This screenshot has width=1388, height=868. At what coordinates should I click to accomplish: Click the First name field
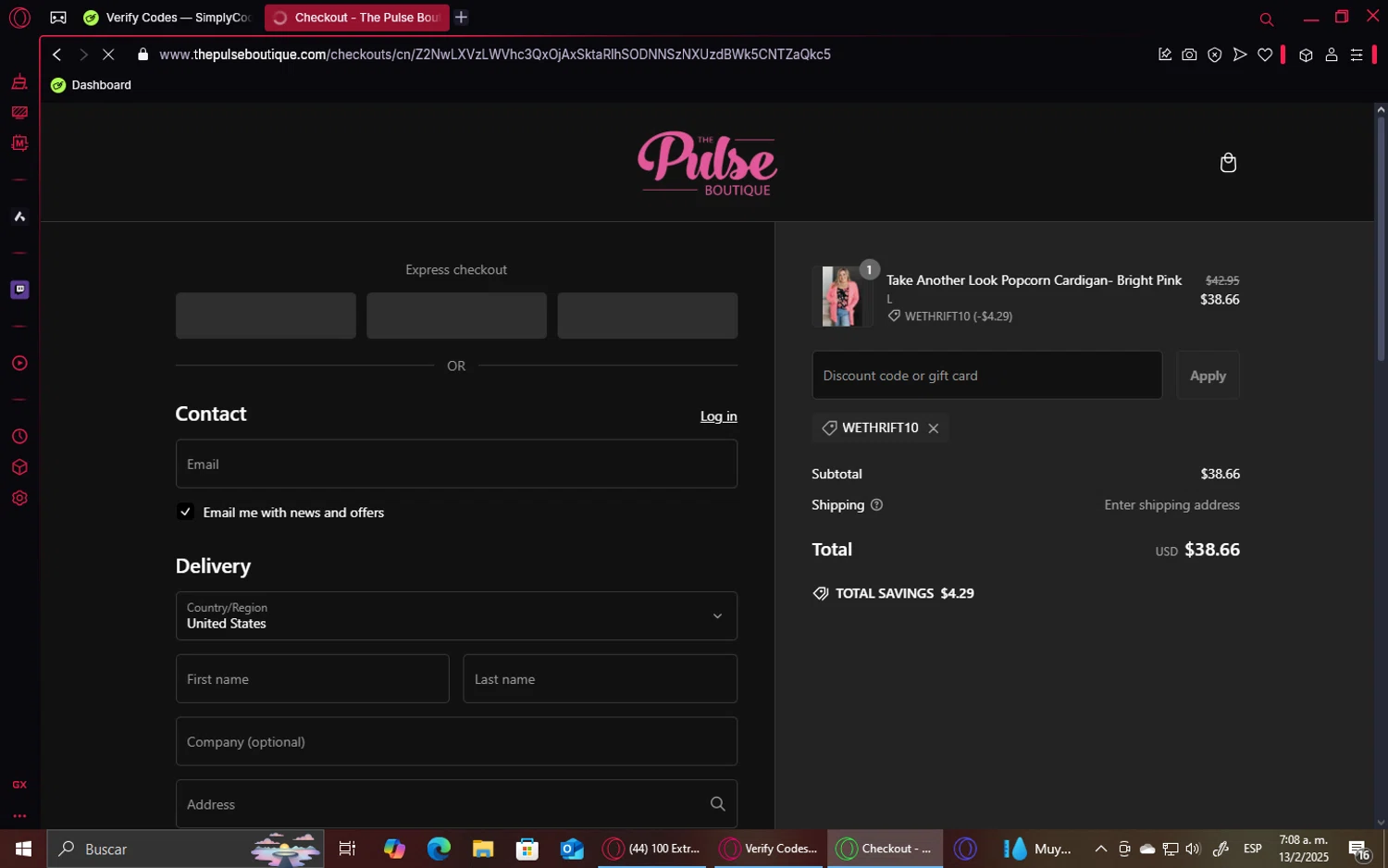pos(312,678)
